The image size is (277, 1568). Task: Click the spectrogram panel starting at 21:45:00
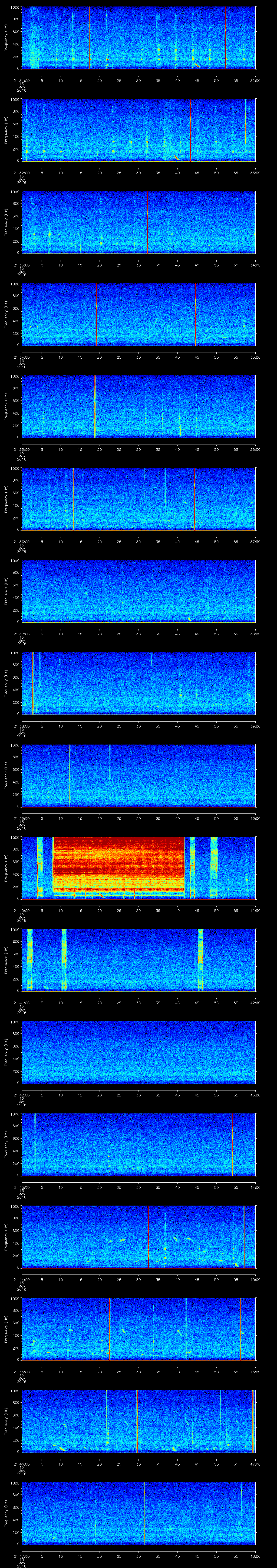[x=138, y=1329]
